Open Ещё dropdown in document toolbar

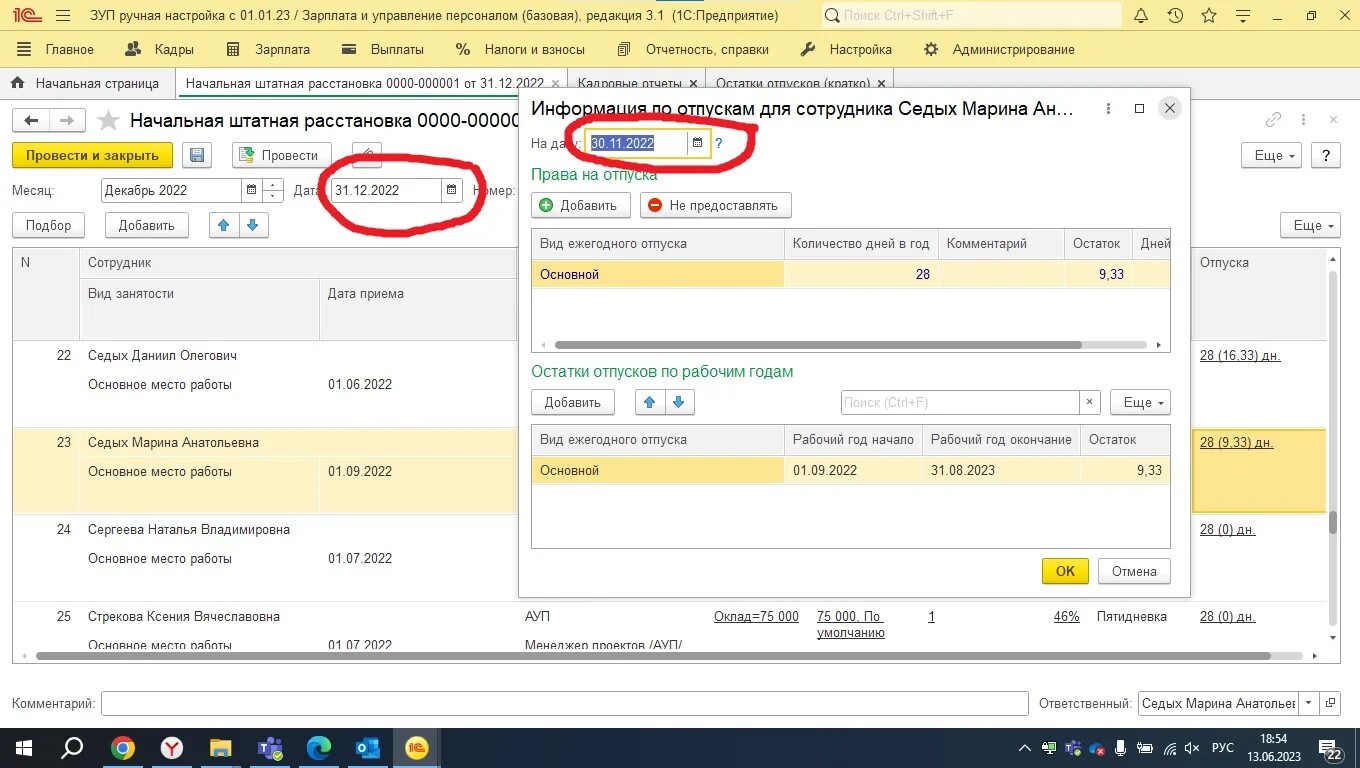1271,155
